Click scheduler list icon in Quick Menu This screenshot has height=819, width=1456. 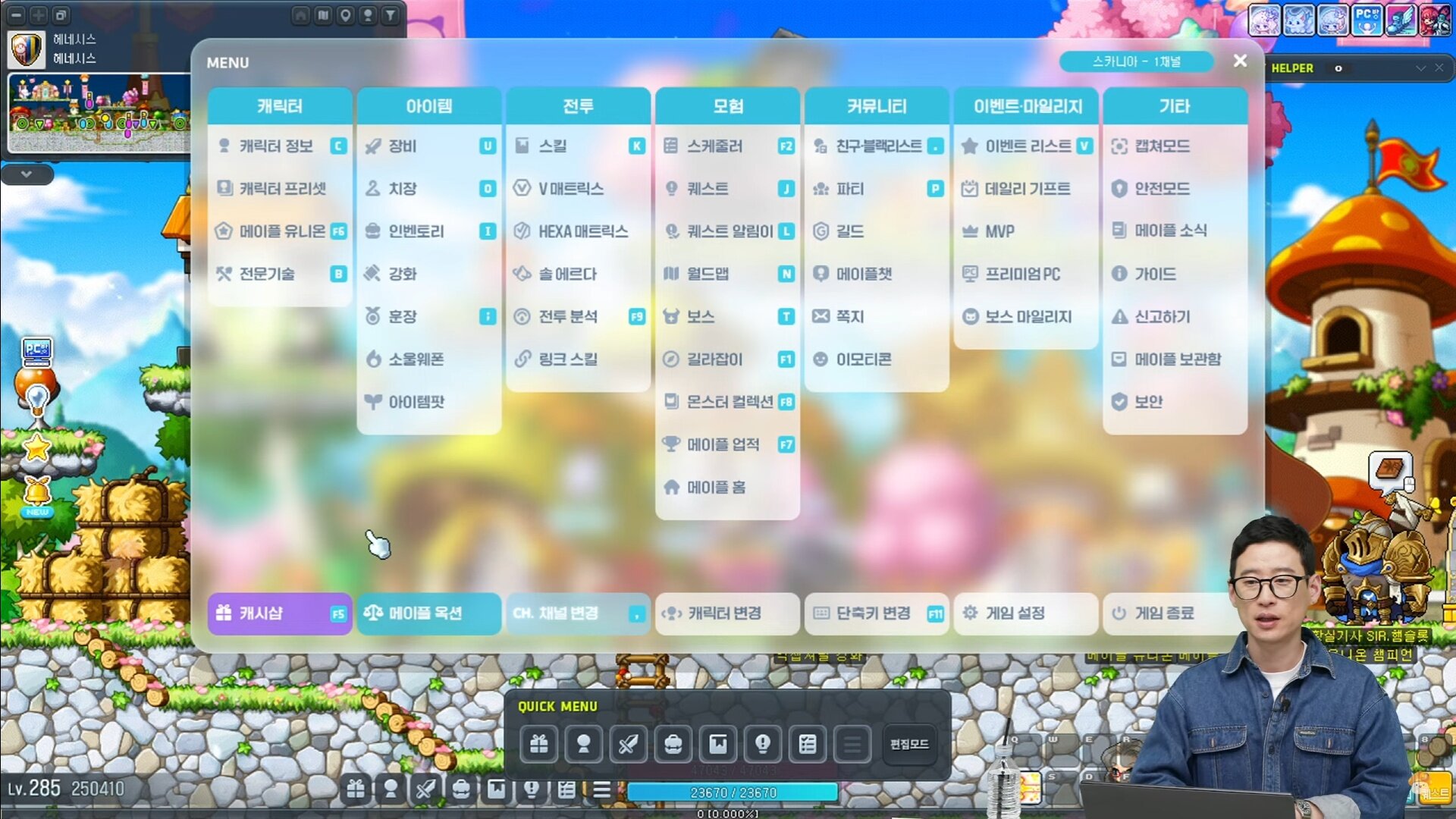(x=808, y=744)
